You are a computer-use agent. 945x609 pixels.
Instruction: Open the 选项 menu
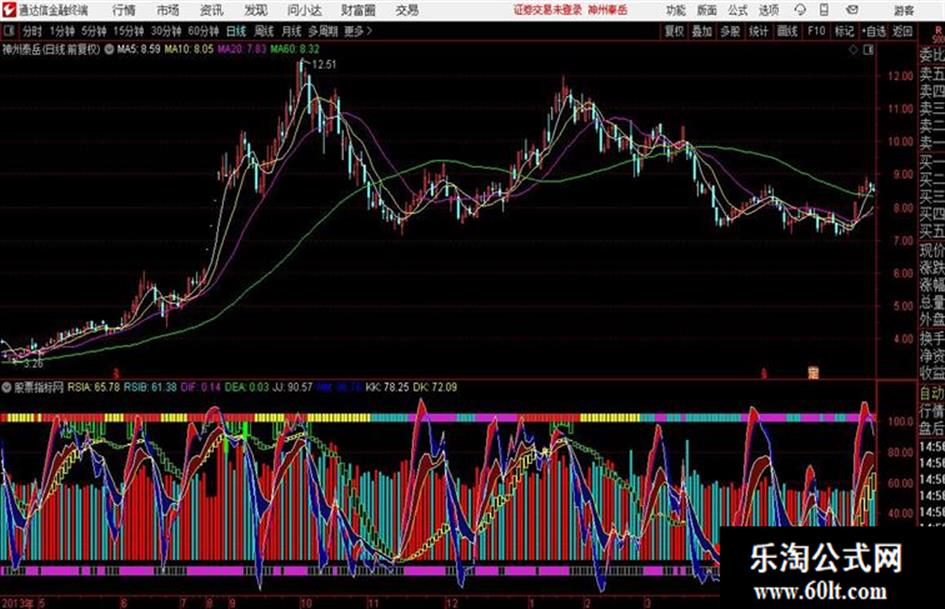coord(769,10)
